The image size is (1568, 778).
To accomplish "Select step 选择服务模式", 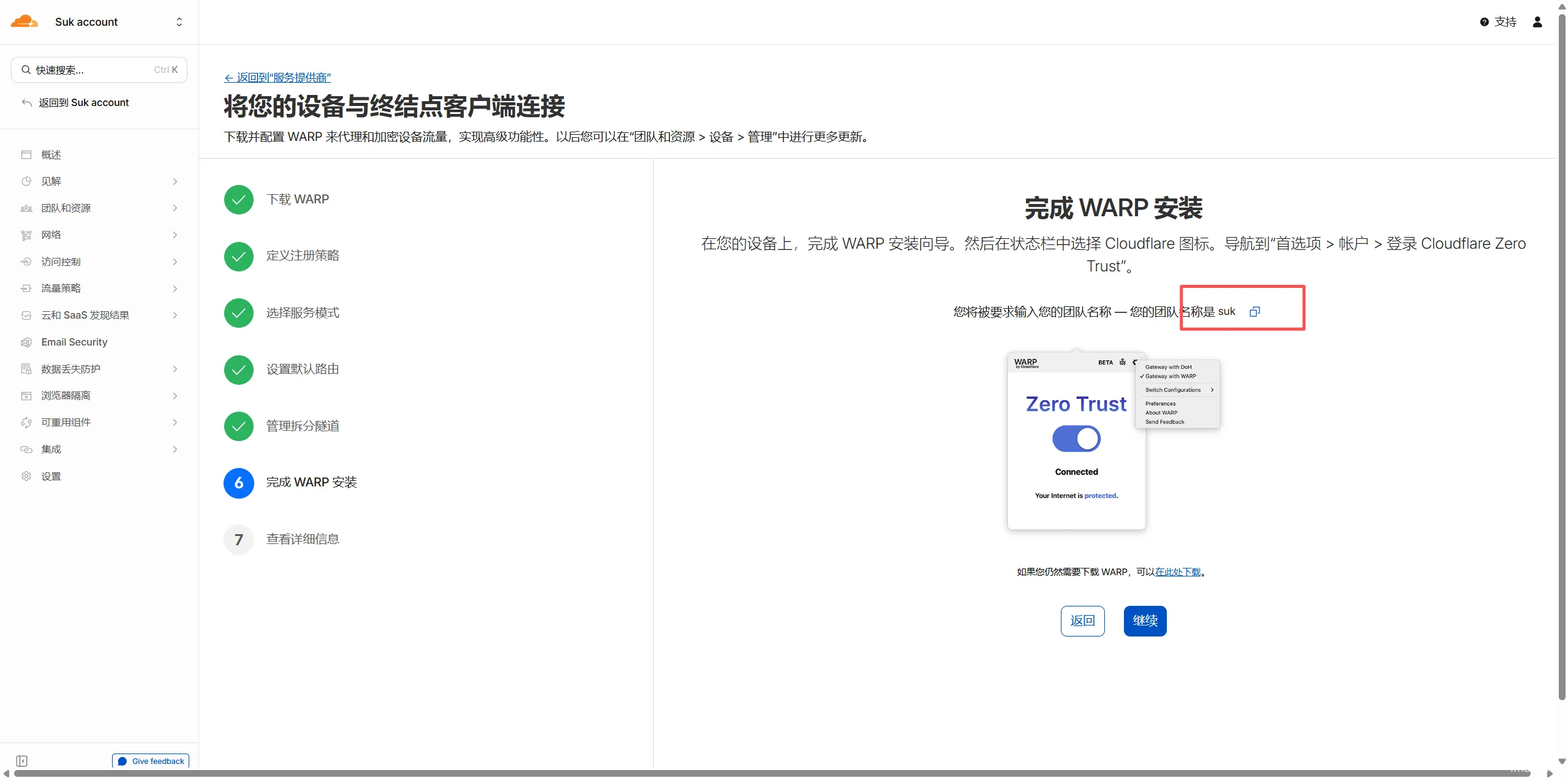I will [303, 313].
